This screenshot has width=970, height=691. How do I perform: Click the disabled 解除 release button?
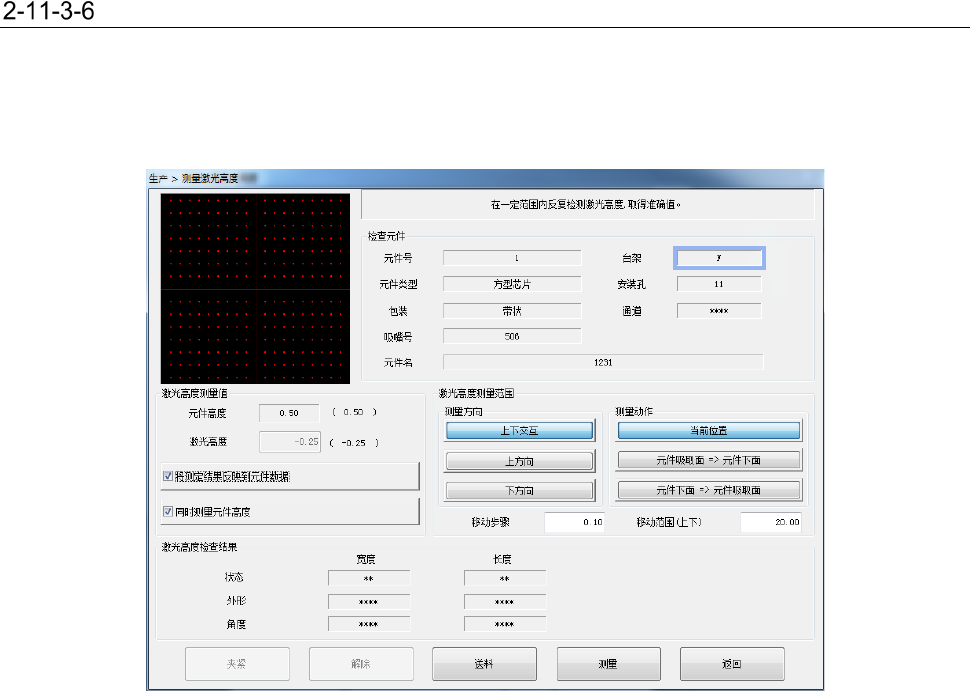click(361, 664)
